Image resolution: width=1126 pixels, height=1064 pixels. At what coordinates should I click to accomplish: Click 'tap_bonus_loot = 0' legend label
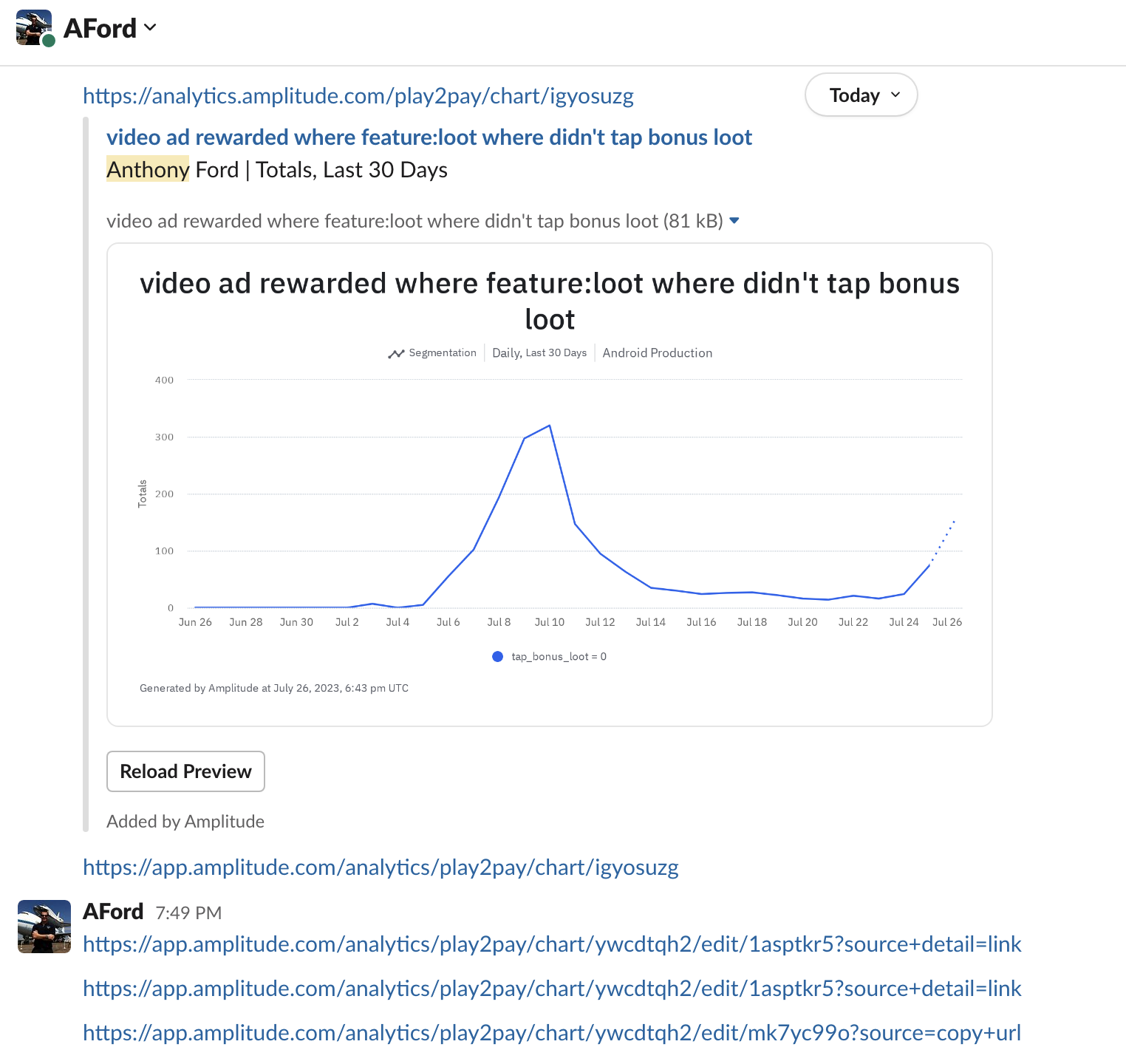click(x=559, y=657)
